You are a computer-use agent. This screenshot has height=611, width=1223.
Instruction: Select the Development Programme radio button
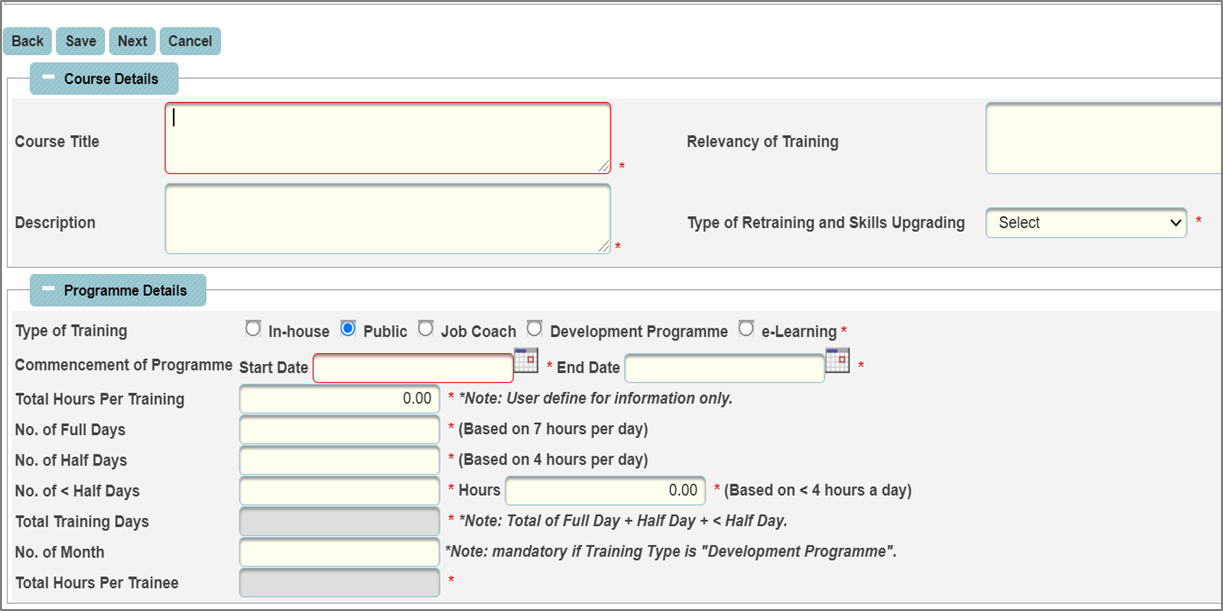tap(535, 329)
